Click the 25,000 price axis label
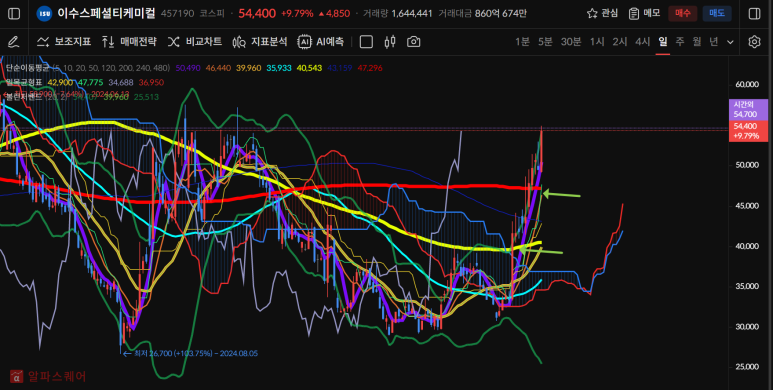This screenshot has width=773, height=390. click(x=747, y=367)
